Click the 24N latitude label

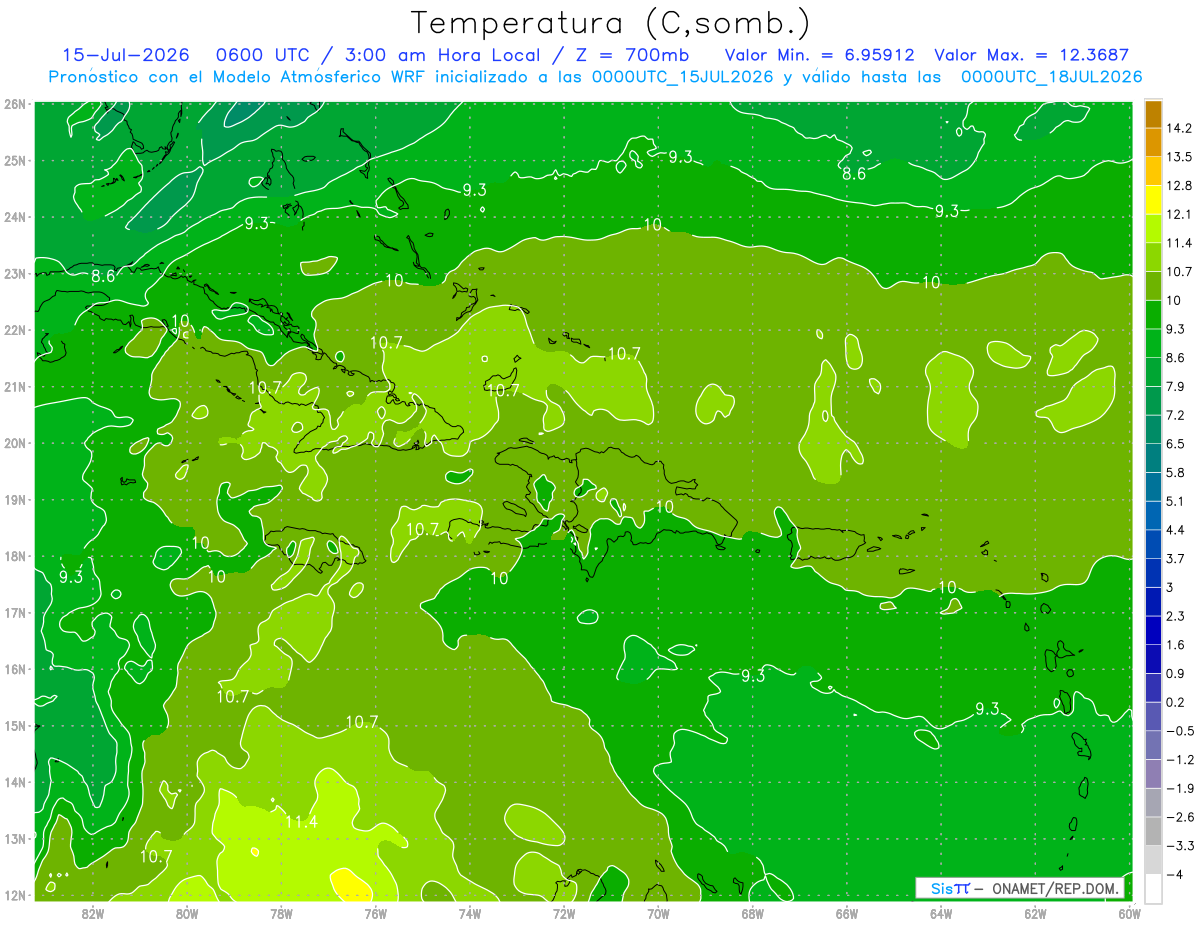pos(15,217)
